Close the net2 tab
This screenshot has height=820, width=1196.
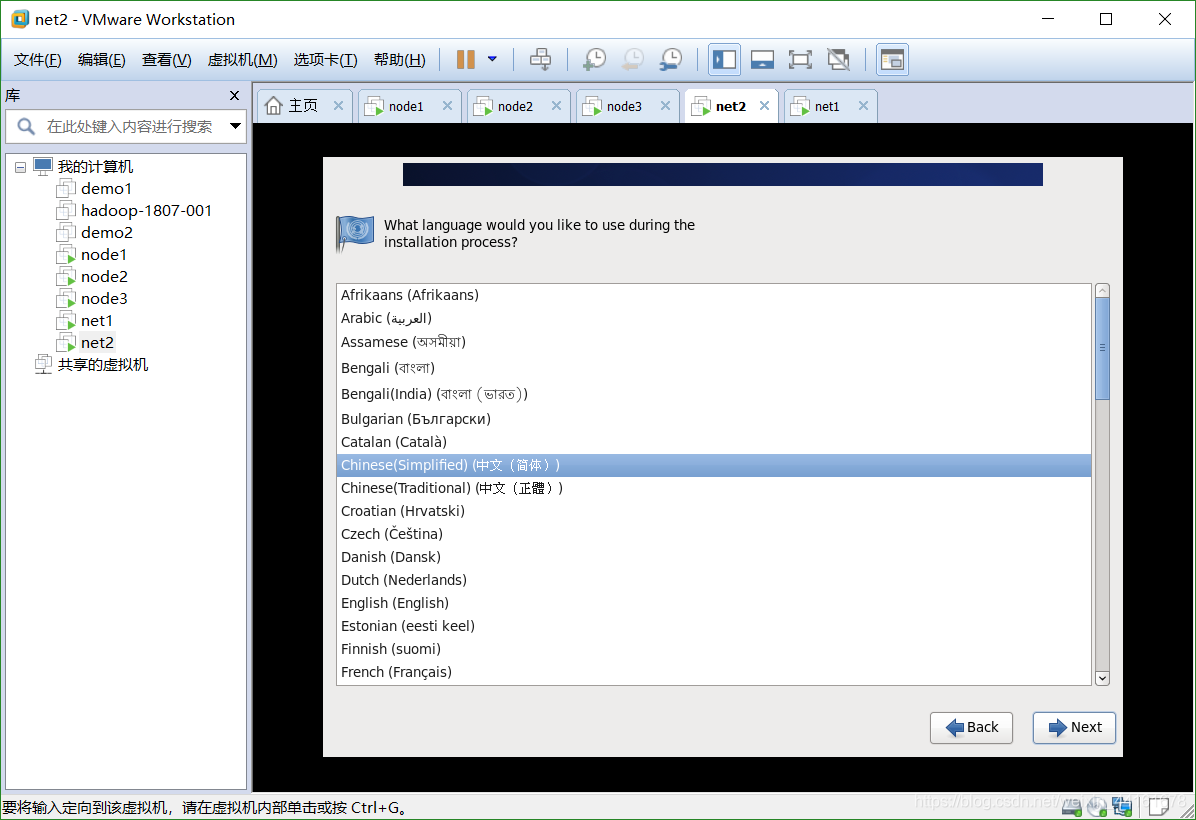pyautogui.click(x=764, y=106)
